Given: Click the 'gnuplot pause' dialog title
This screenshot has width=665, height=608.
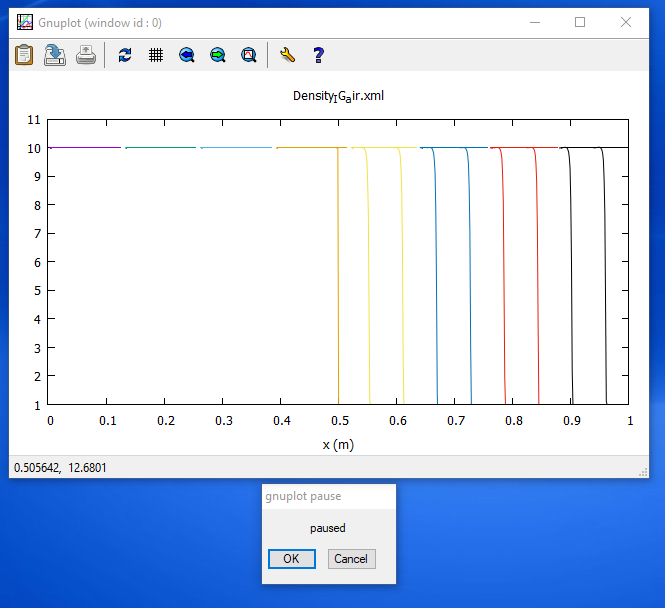Looking at the screenshot, I should 303,496.
